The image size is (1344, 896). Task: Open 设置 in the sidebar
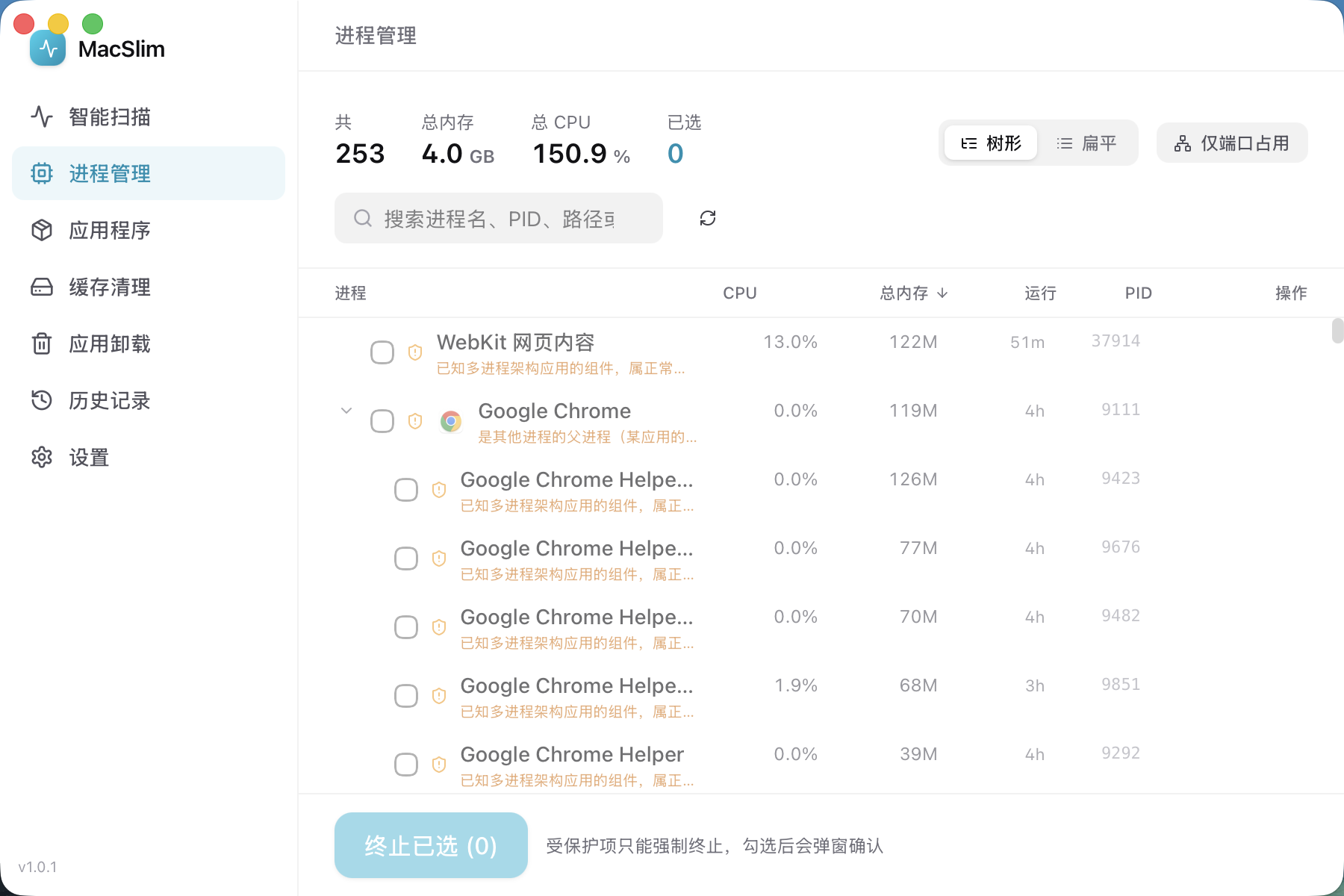[149, 457]
